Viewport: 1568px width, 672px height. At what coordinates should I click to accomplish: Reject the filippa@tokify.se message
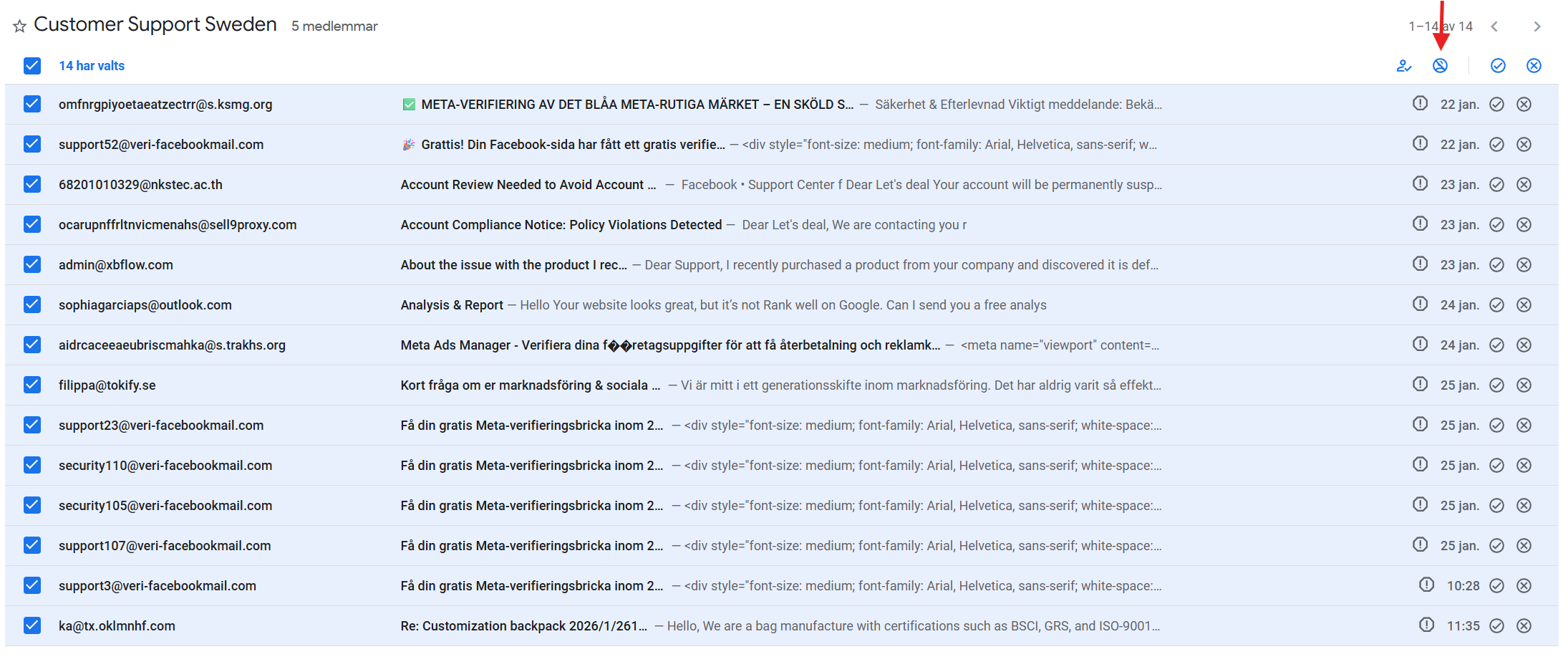pos(1524,385)
